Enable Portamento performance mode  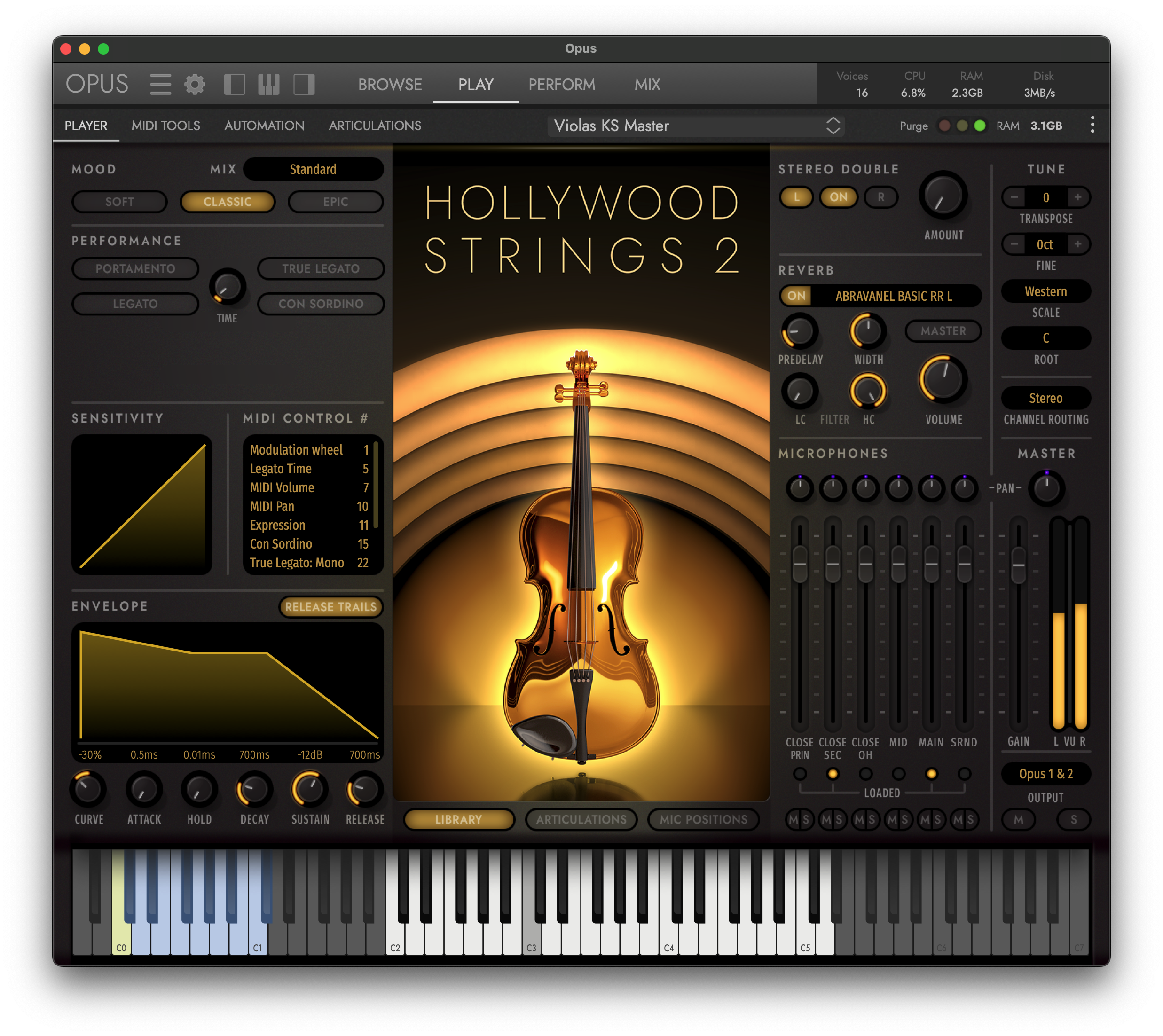135,269
